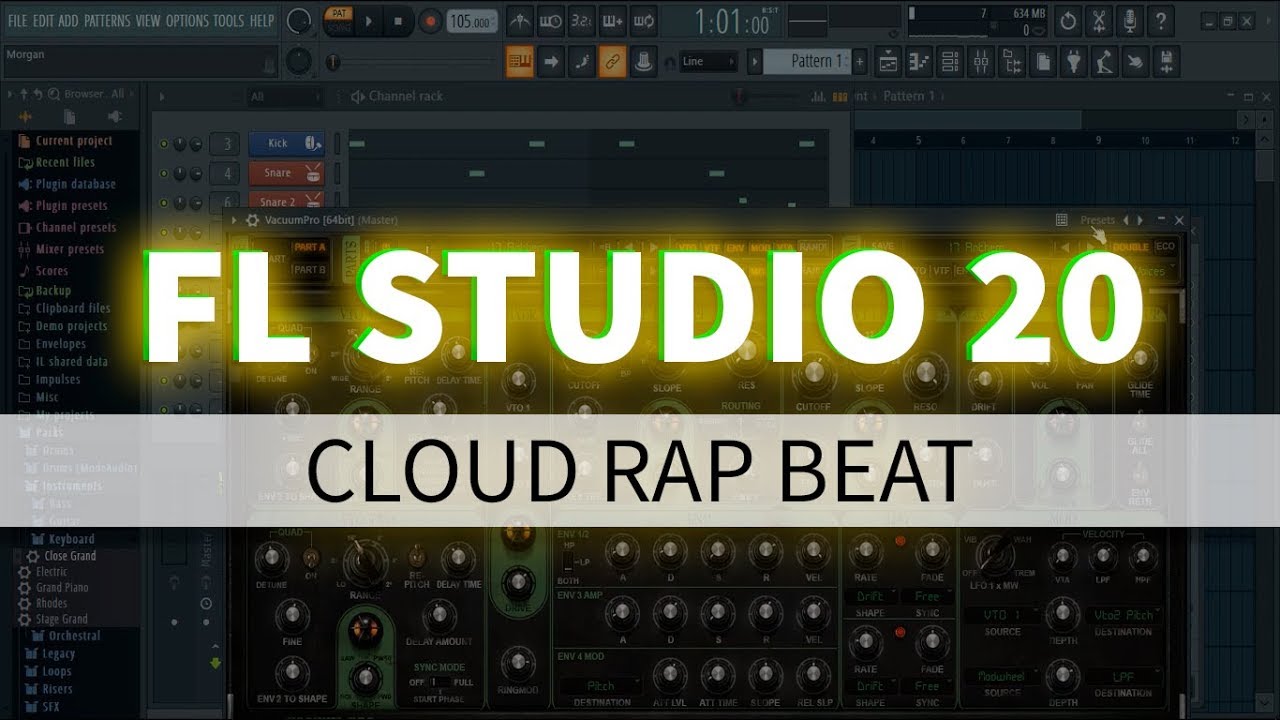Expand Mixer presets in browser
Viewport: 1280px width, 720px height.
tap(61, 249)
